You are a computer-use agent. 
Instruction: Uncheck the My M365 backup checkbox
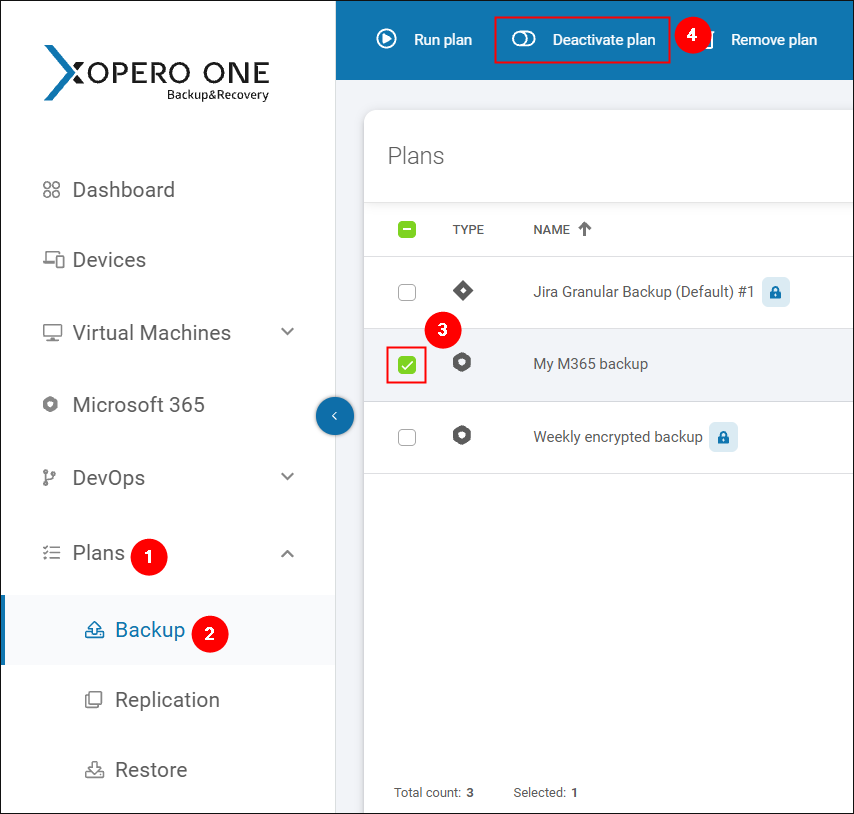click(x=406, y=365)
